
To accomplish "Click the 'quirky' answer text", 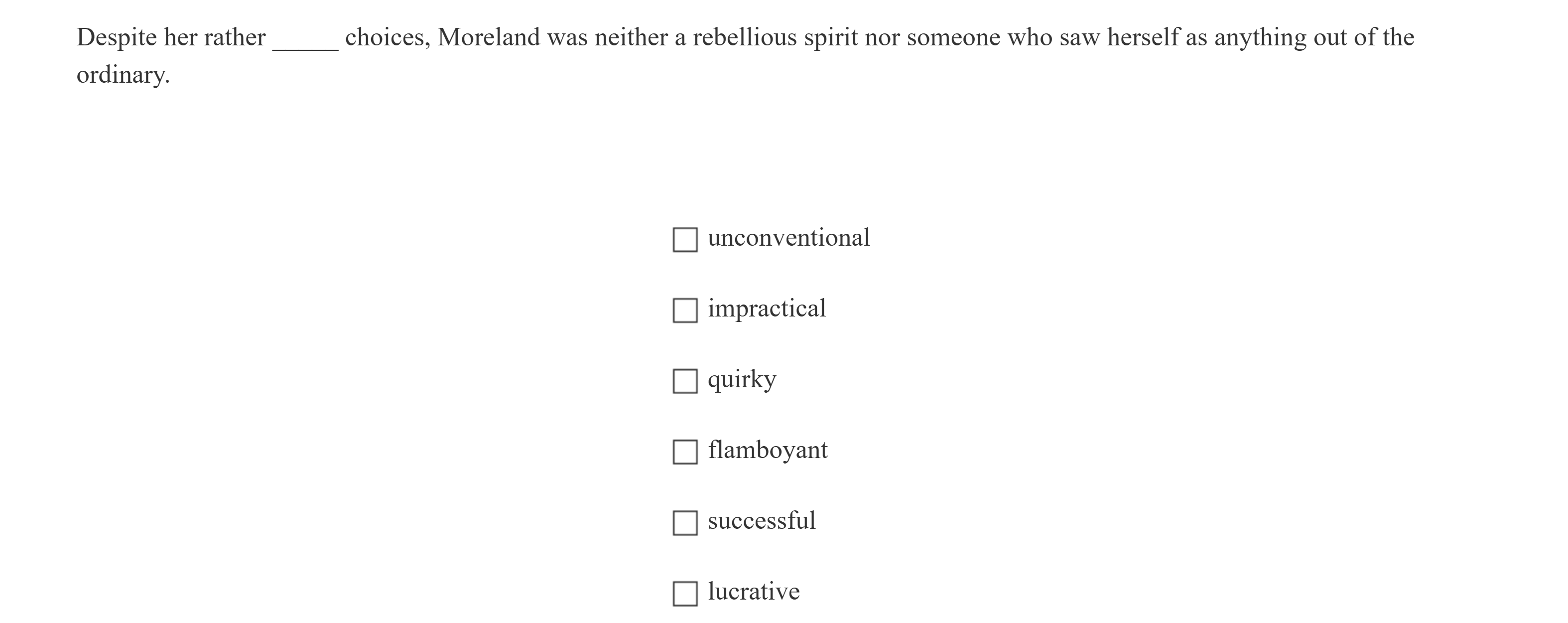I will coord(741,379).
